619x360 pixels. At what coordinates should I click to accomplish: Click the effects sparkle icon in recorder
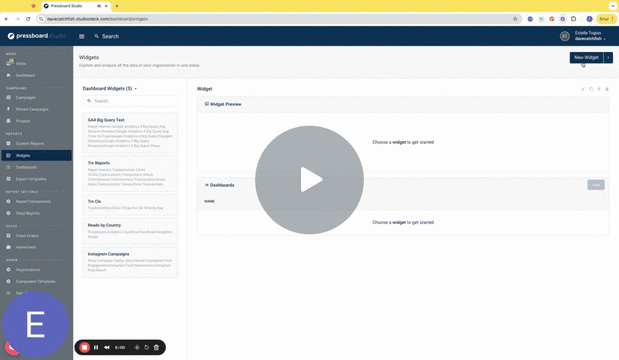pos(137,347)
